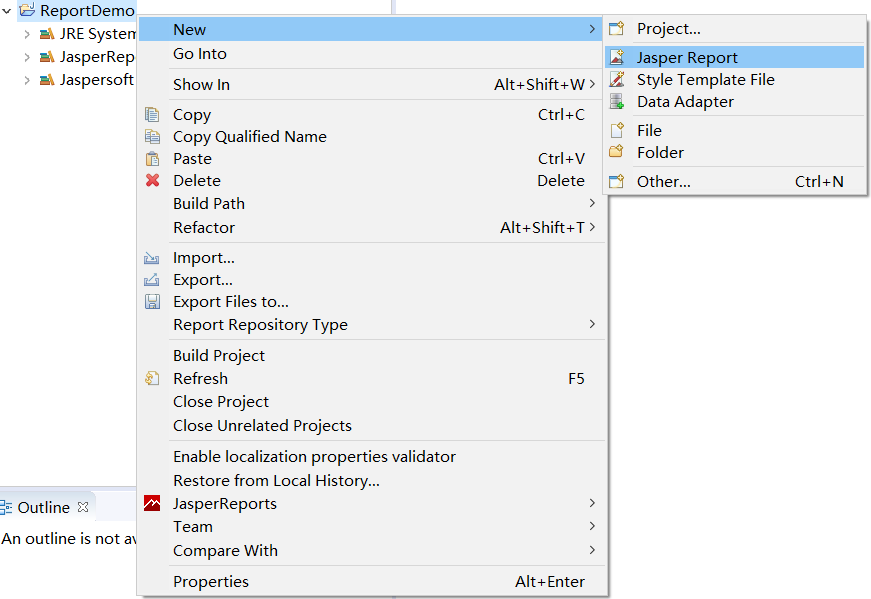
Task: Expand the JasperReports library tree node
Action: pos(27,57)
